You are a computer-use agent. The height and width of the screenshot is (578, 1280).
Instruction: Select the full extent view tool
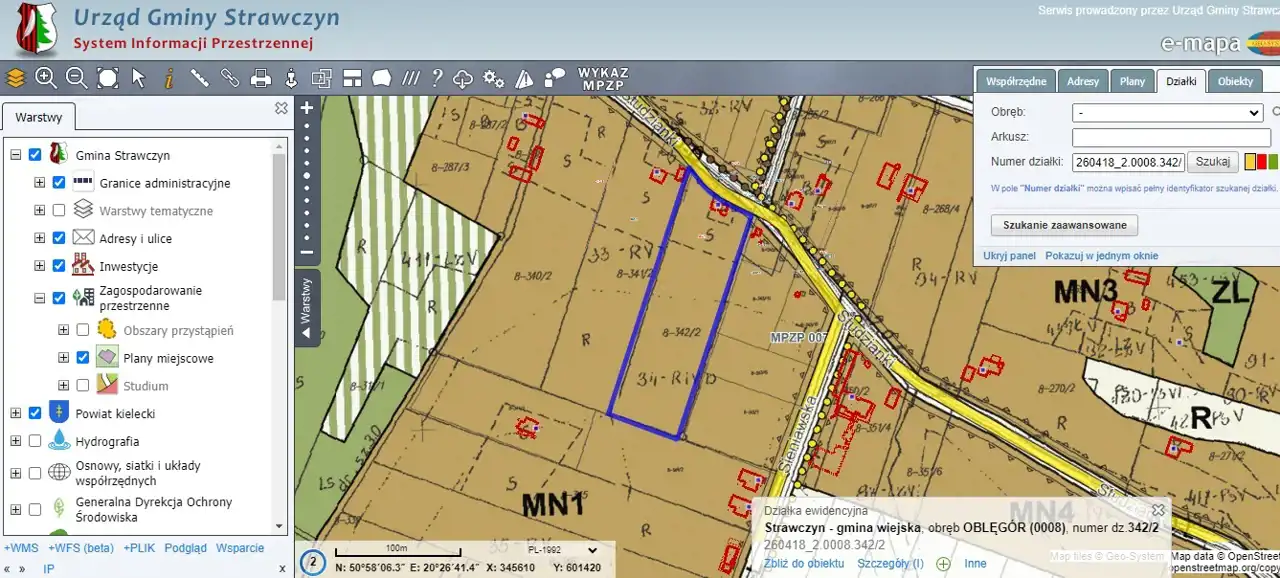[108, 78]
